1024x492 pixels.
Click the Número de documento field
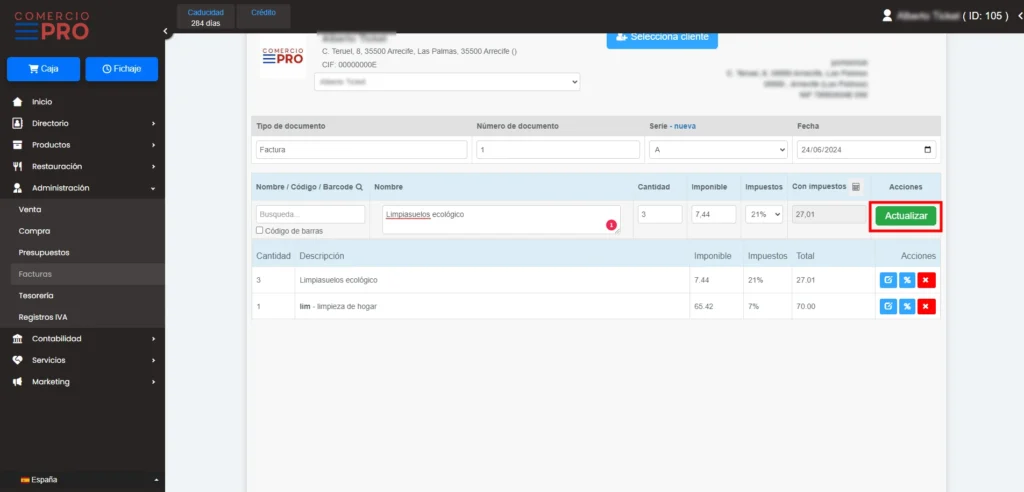(558, 150)
